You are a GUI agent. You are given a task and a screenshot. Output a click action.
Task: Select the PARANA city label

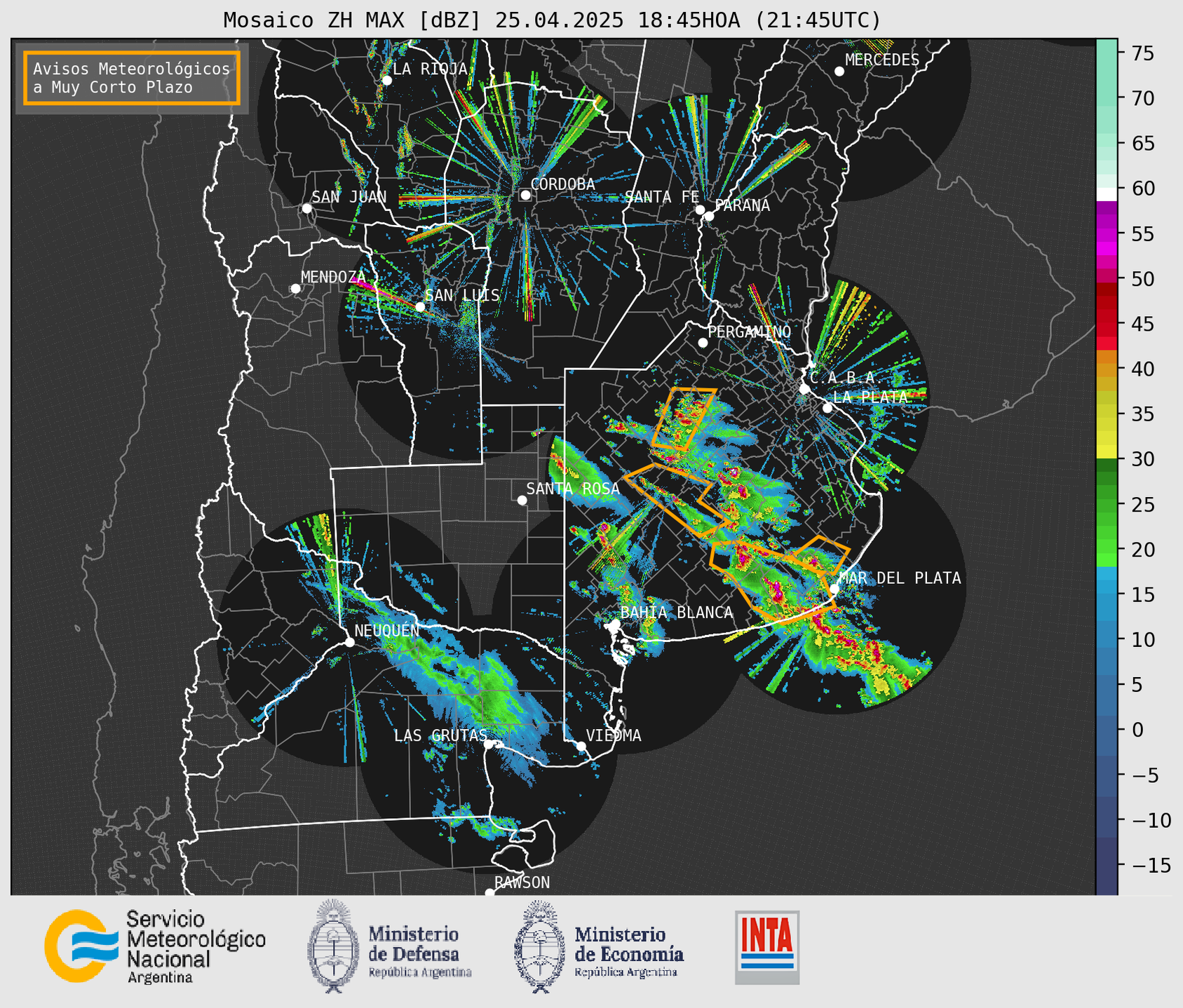click(x=742, y=205)
